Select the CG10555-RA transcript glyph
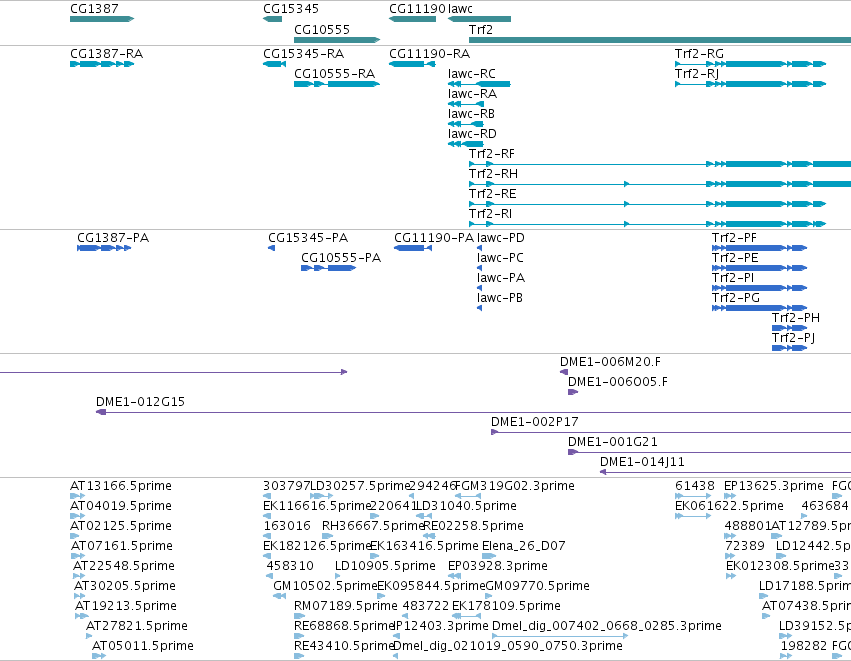The height and width of the screenshot is (661, 851). tap(337, 84)
